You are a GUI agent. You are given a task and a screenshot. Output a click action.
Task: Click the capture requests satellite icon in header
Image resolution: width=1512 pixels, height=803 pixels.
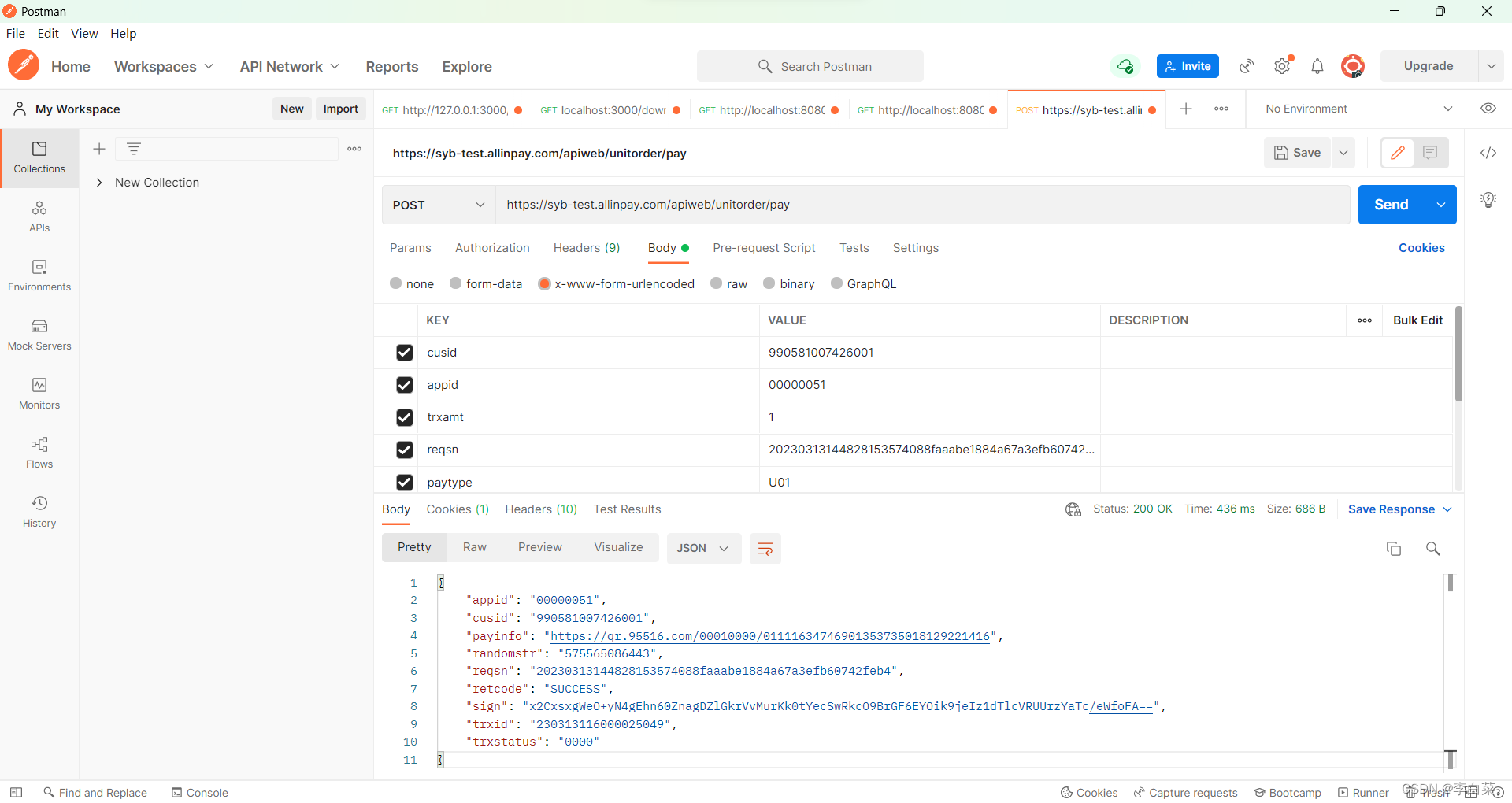(x=1247, y=66)
